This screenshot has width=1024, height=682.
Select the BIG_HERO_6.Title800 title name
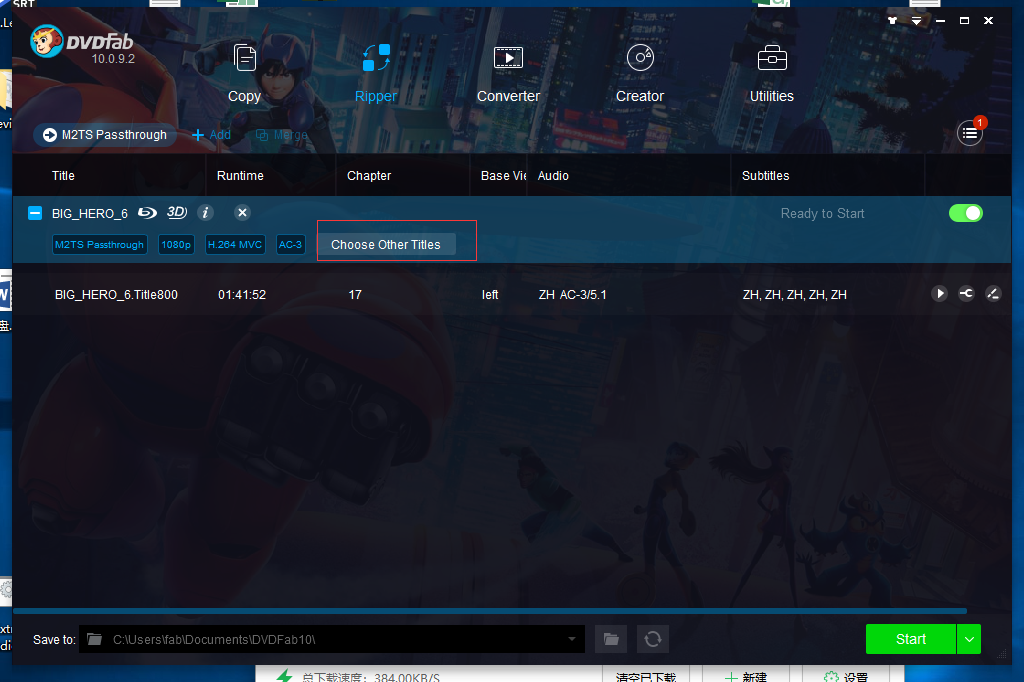point(116,295)
